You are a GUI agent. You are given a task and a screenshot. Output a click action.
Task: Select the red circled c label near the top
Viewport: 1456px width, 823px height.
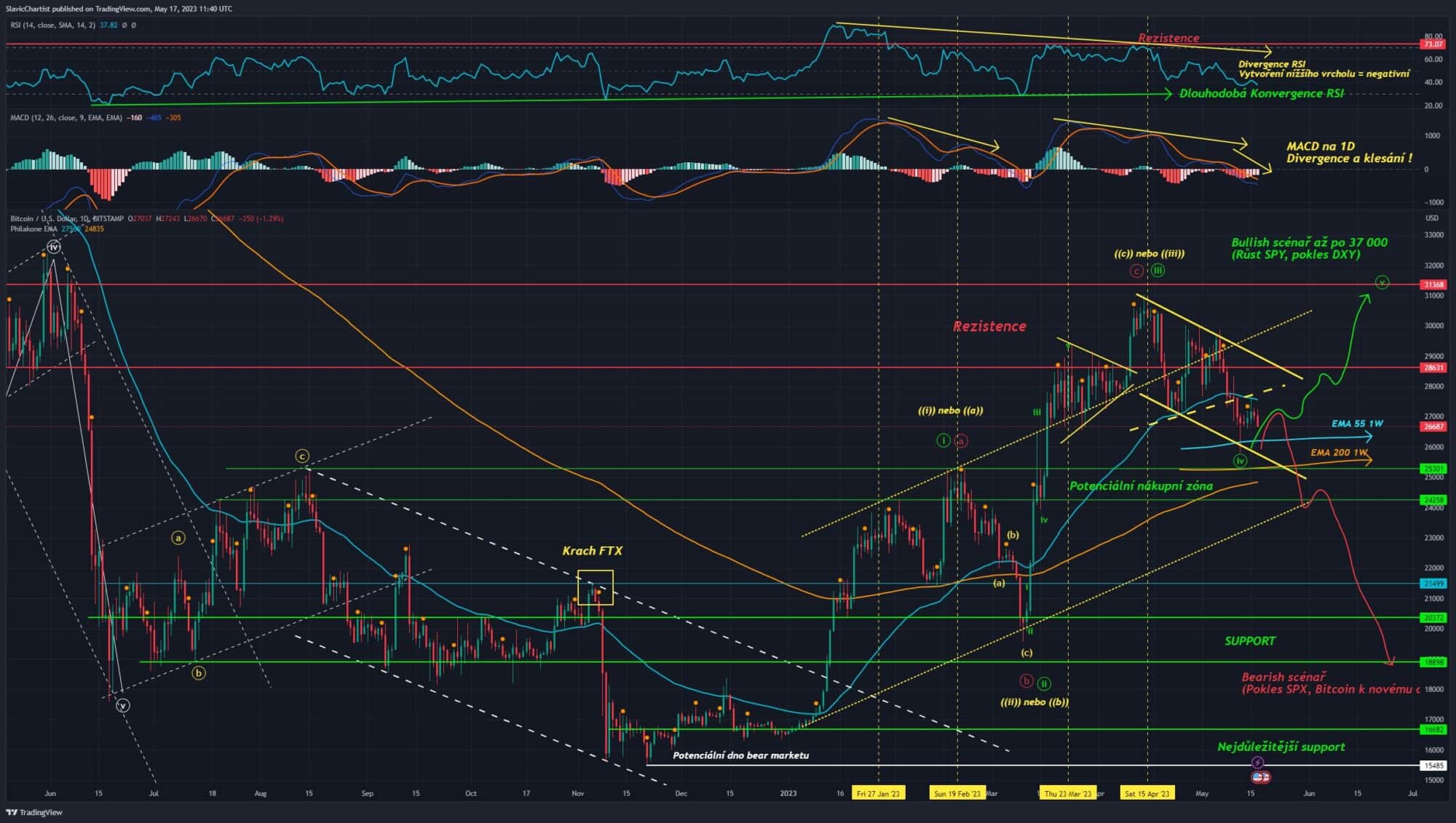tap(1136, 271)
